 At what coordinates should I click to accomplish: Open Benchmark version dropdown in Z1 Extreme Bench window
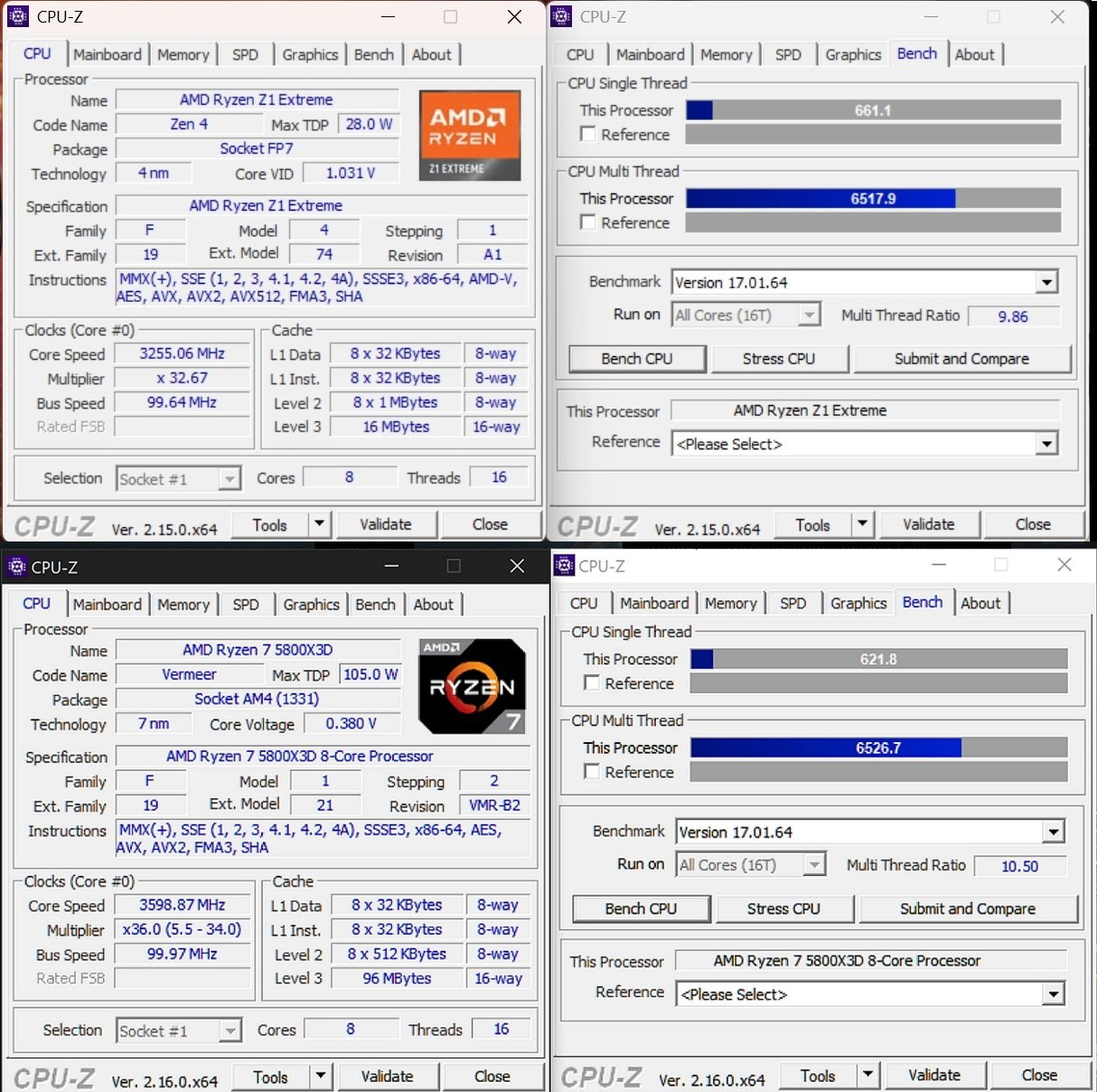point(1046,282)
